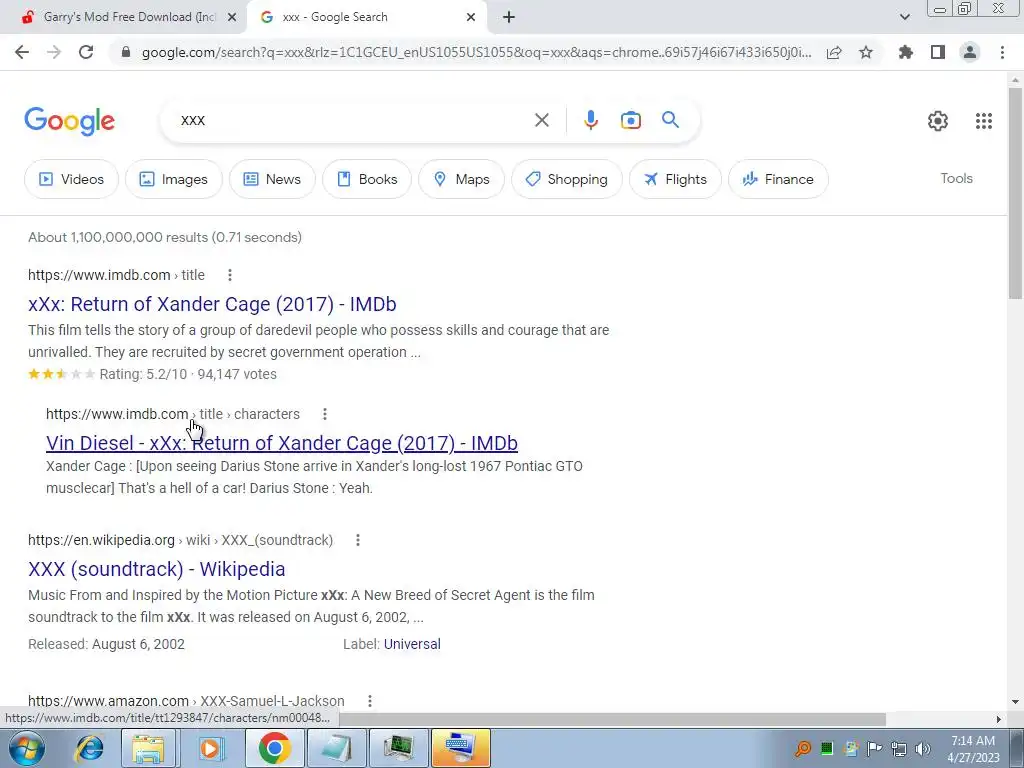Launch Internet Explorer from taskbar
This screenshot has width=1024, height=768.
click(x=90, y=748)
